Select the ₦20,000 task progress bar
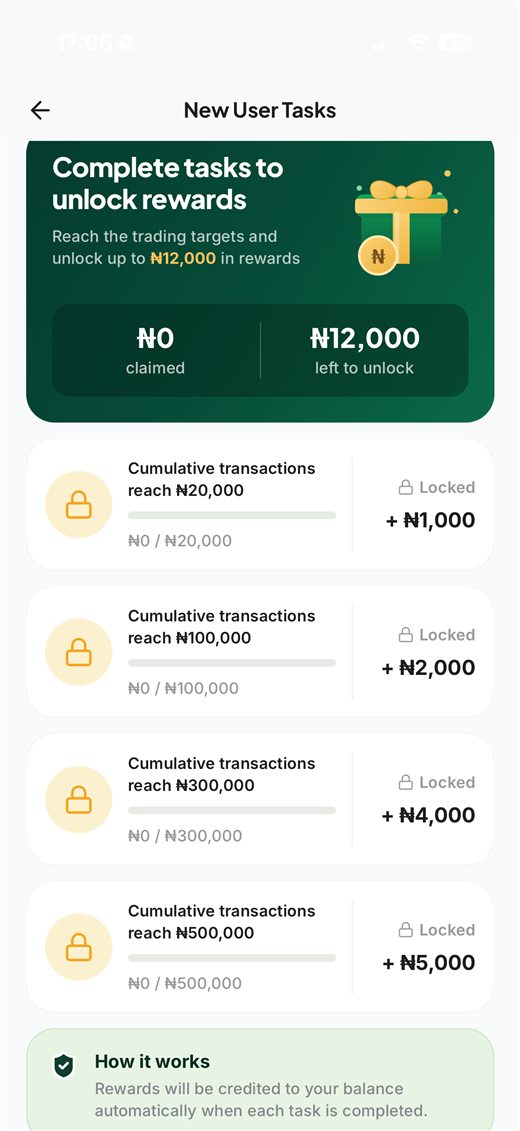 [x=232, y=516]
